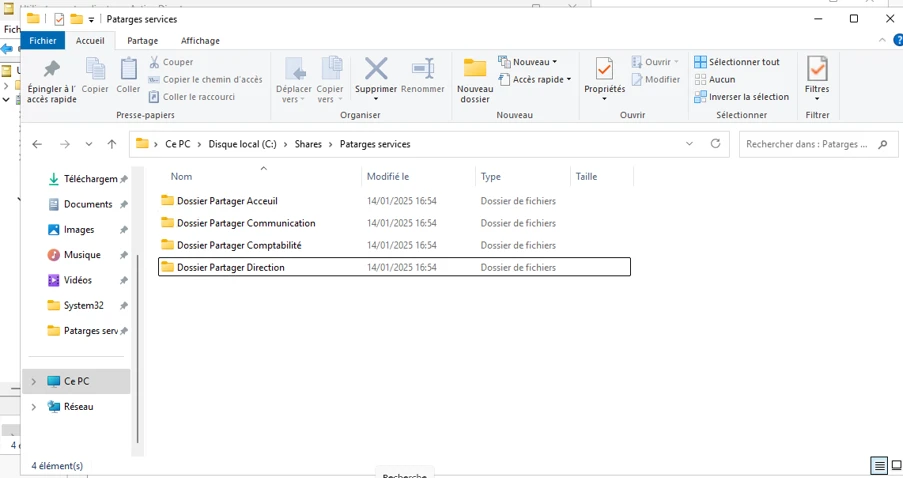903x478 pixels.
Task: Select Dossier Partager Acceuil
Action: coord(394,201)
